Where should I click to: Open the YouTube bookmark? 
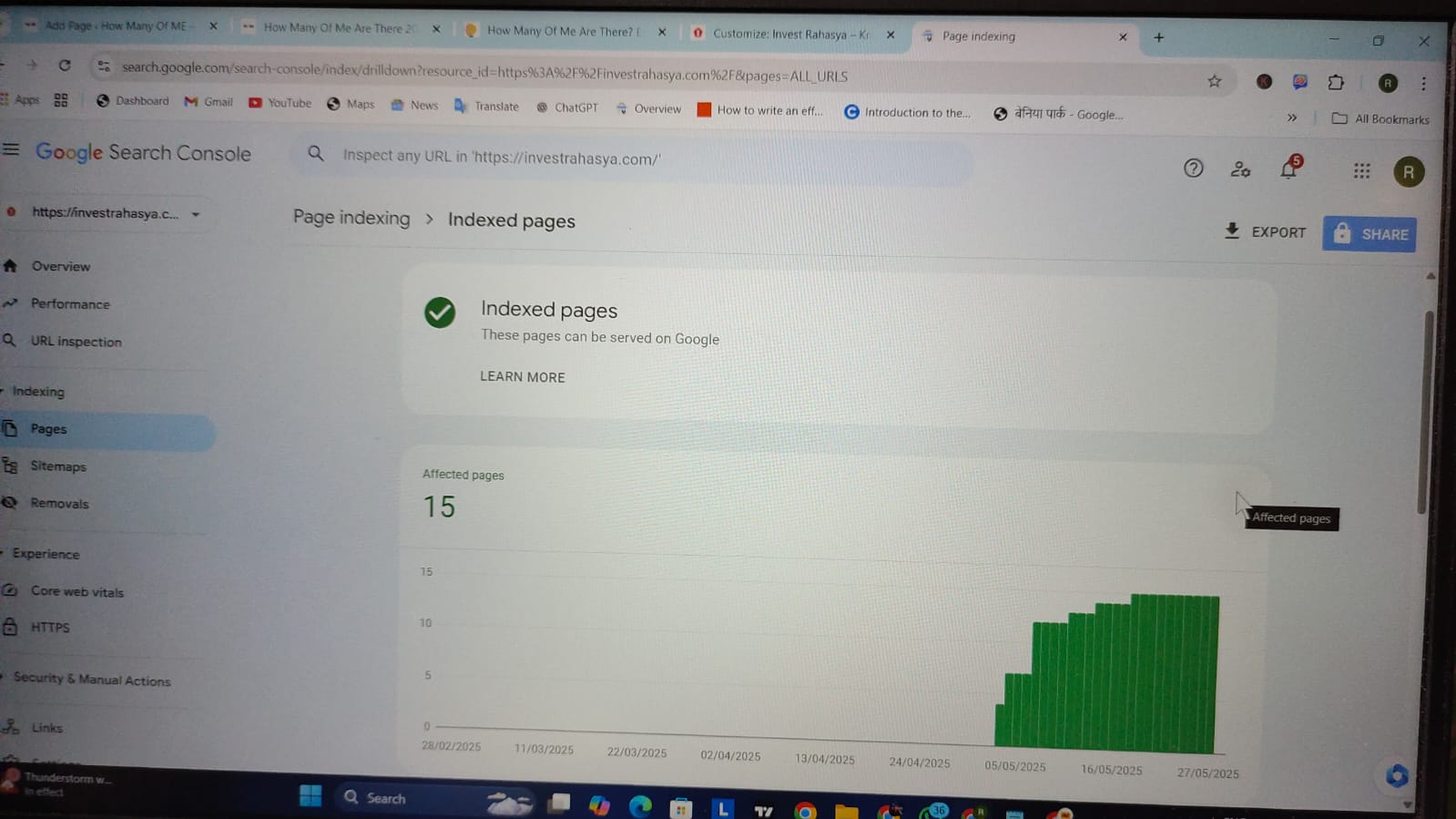(x=280, y=103)
